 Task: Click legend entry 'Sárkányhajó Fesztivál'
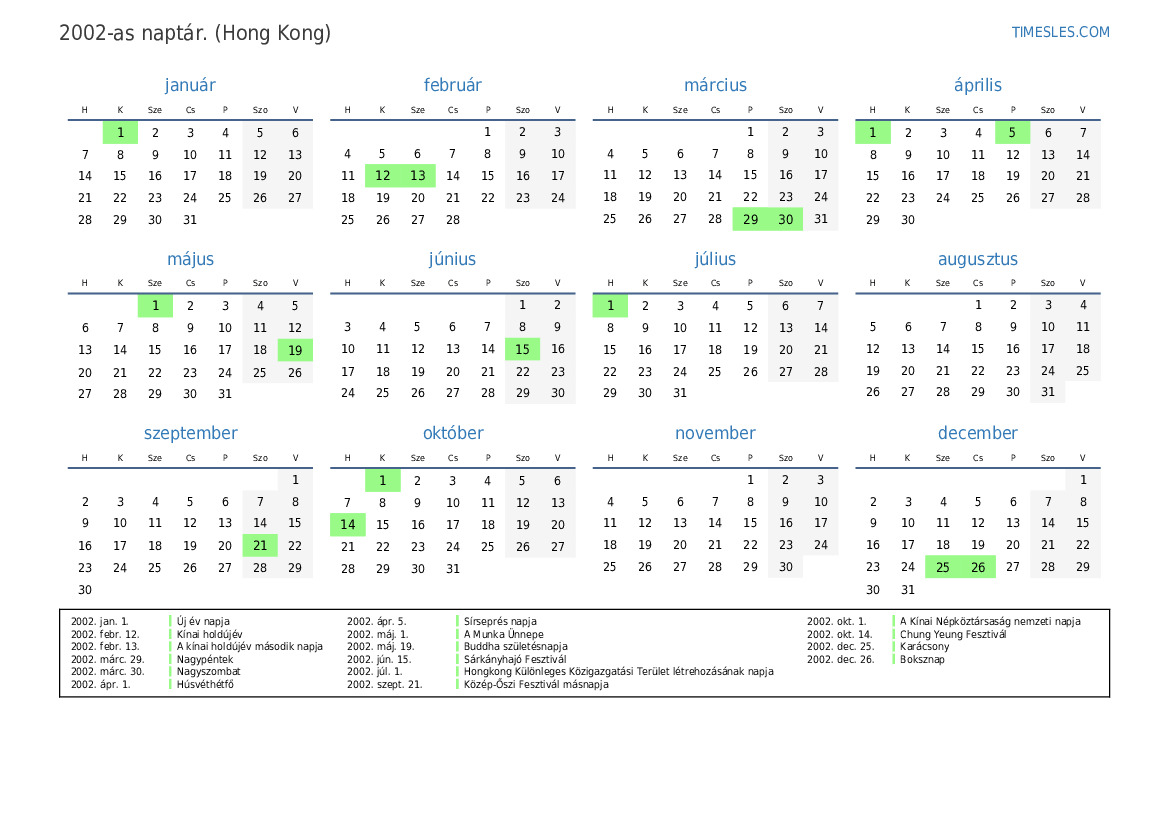(x=515, y=659)
